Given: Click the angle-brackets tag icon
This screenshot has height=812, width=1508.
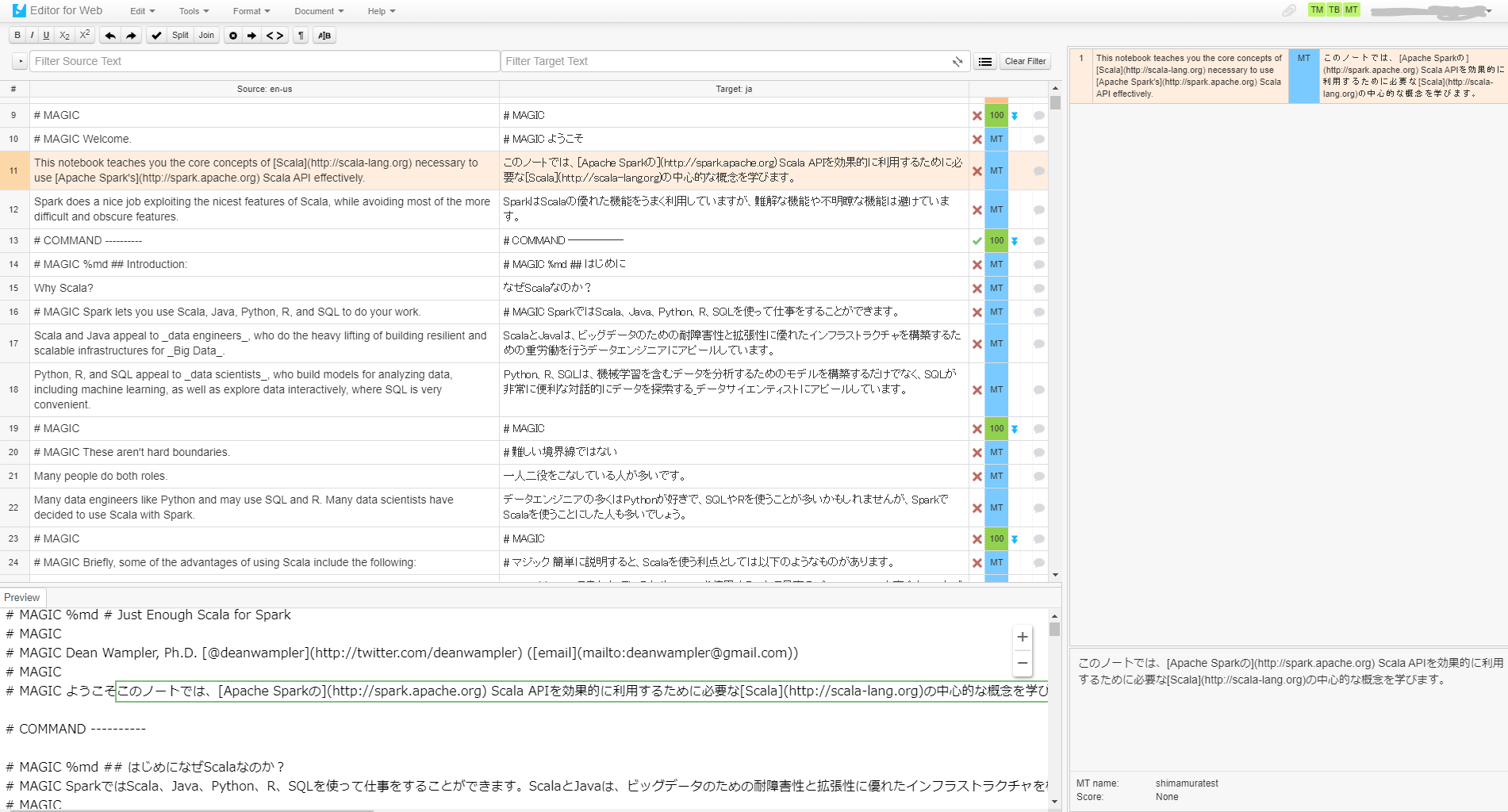Looking at the screenshot, I should [274, 36].
